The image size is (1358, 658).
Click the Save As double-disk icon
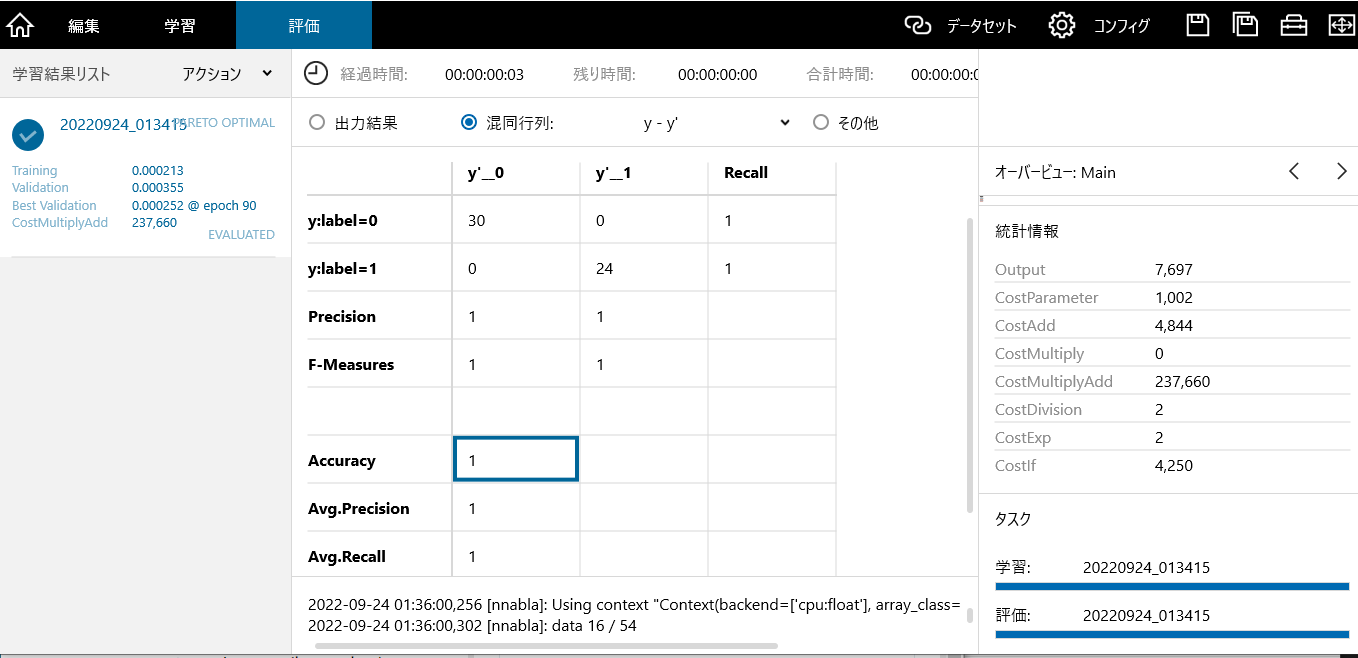1245,25
